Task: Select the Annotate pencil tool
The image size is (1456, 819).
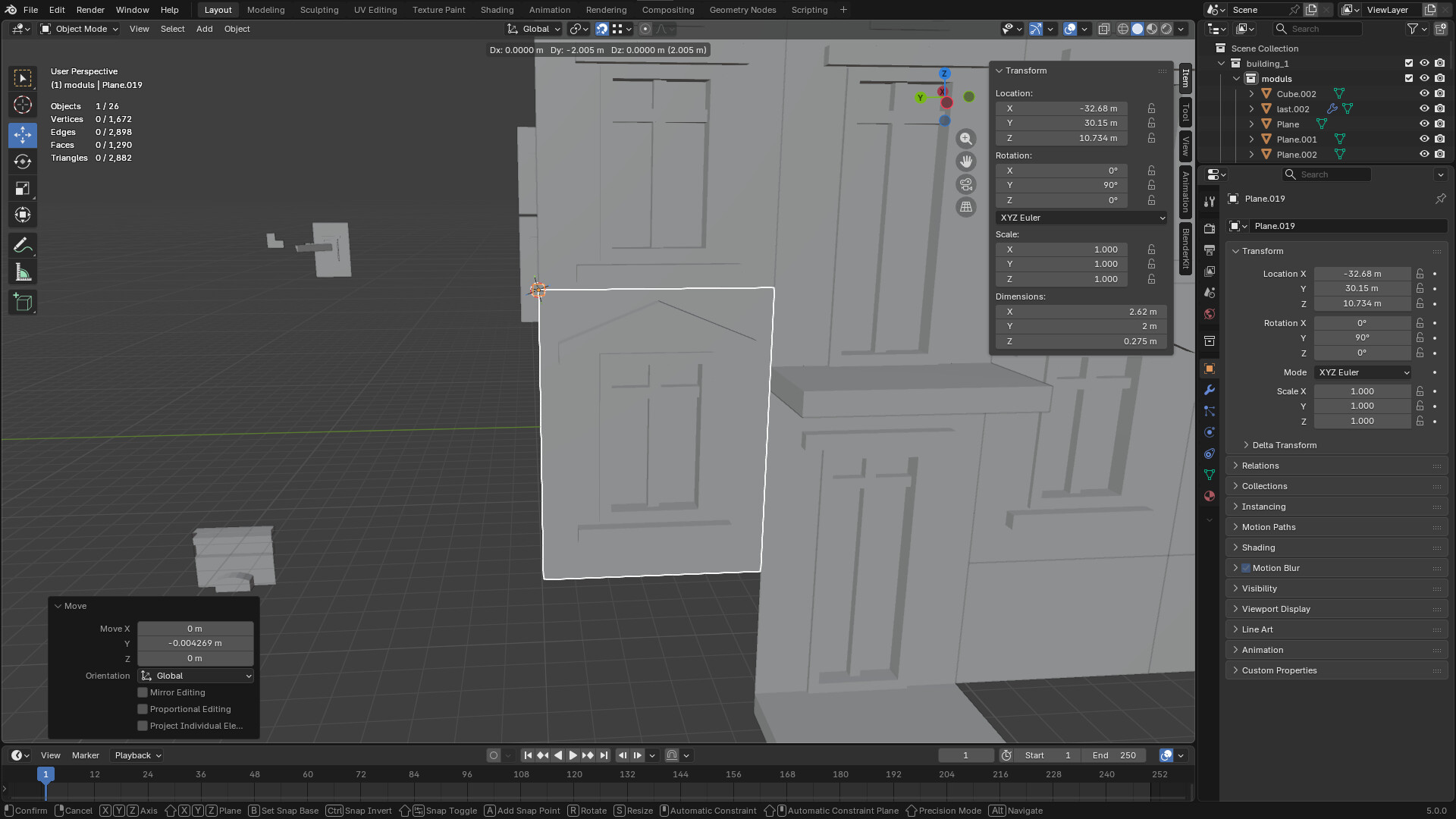Action: [23, 246]
